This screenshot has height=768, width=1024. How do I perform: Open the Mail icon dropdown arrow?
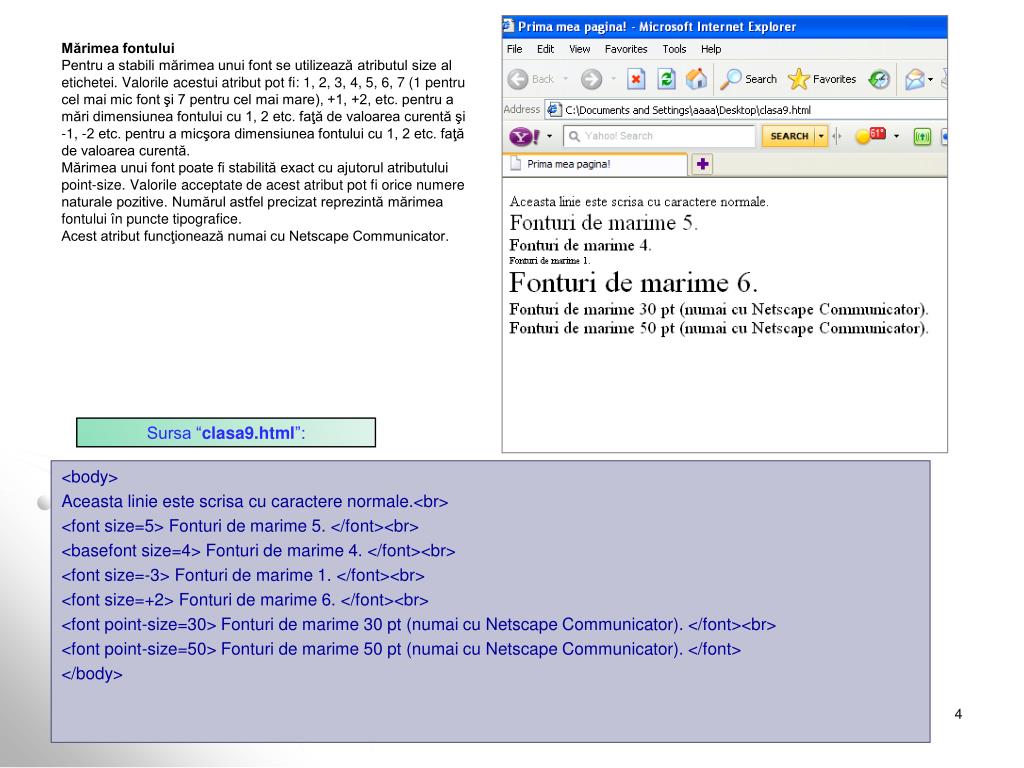(931, 80)
